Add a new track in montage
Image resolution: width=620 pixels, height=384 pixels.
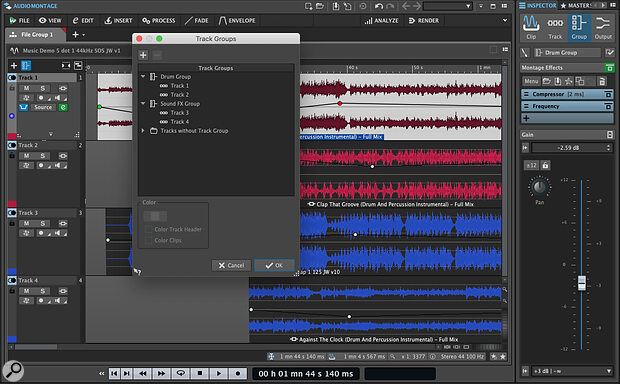click(x=14, y=65)
